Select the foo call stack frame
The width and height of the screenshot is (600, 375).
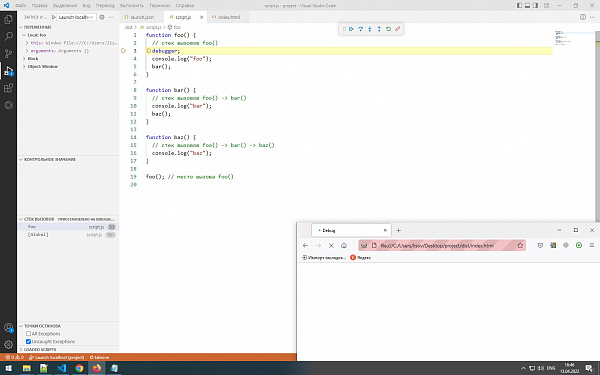69,227
